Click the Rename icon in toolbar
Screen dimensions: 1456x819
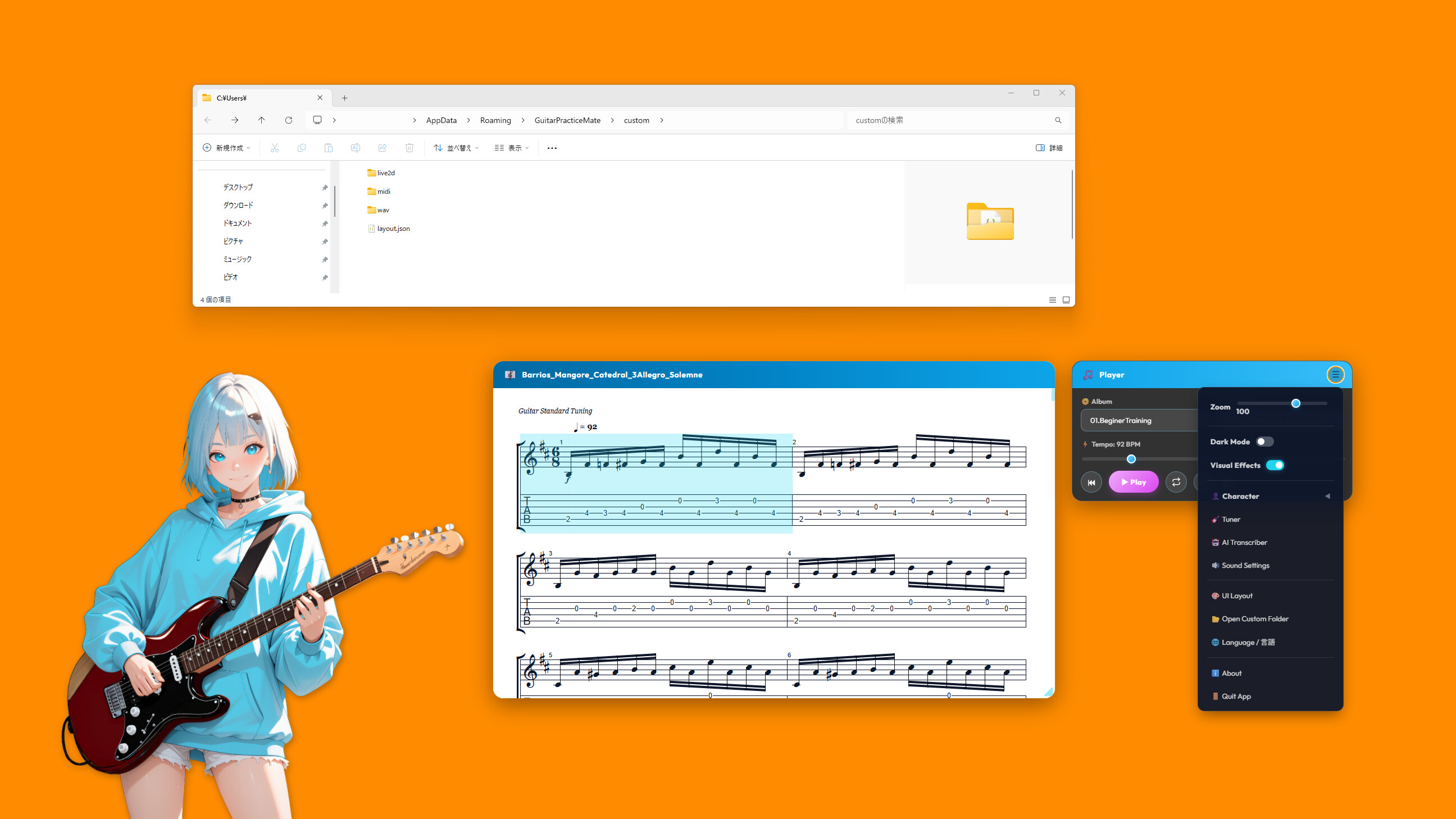pos(356,148)
